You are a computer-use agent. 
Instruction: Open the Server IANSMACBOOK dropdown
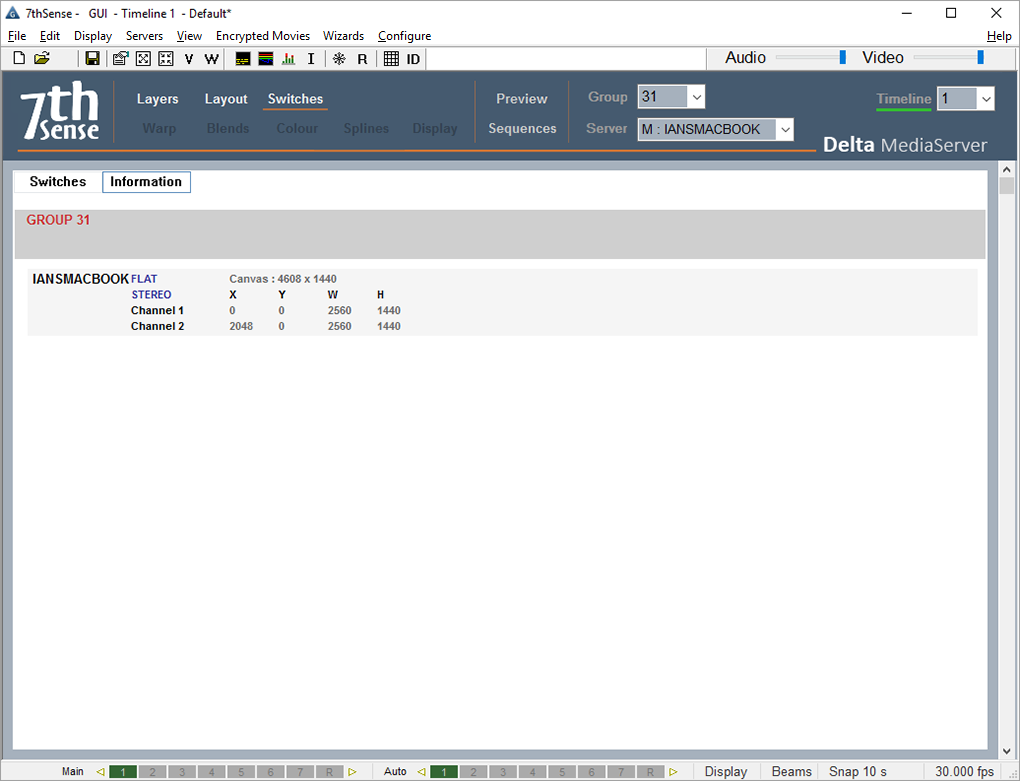785,129
